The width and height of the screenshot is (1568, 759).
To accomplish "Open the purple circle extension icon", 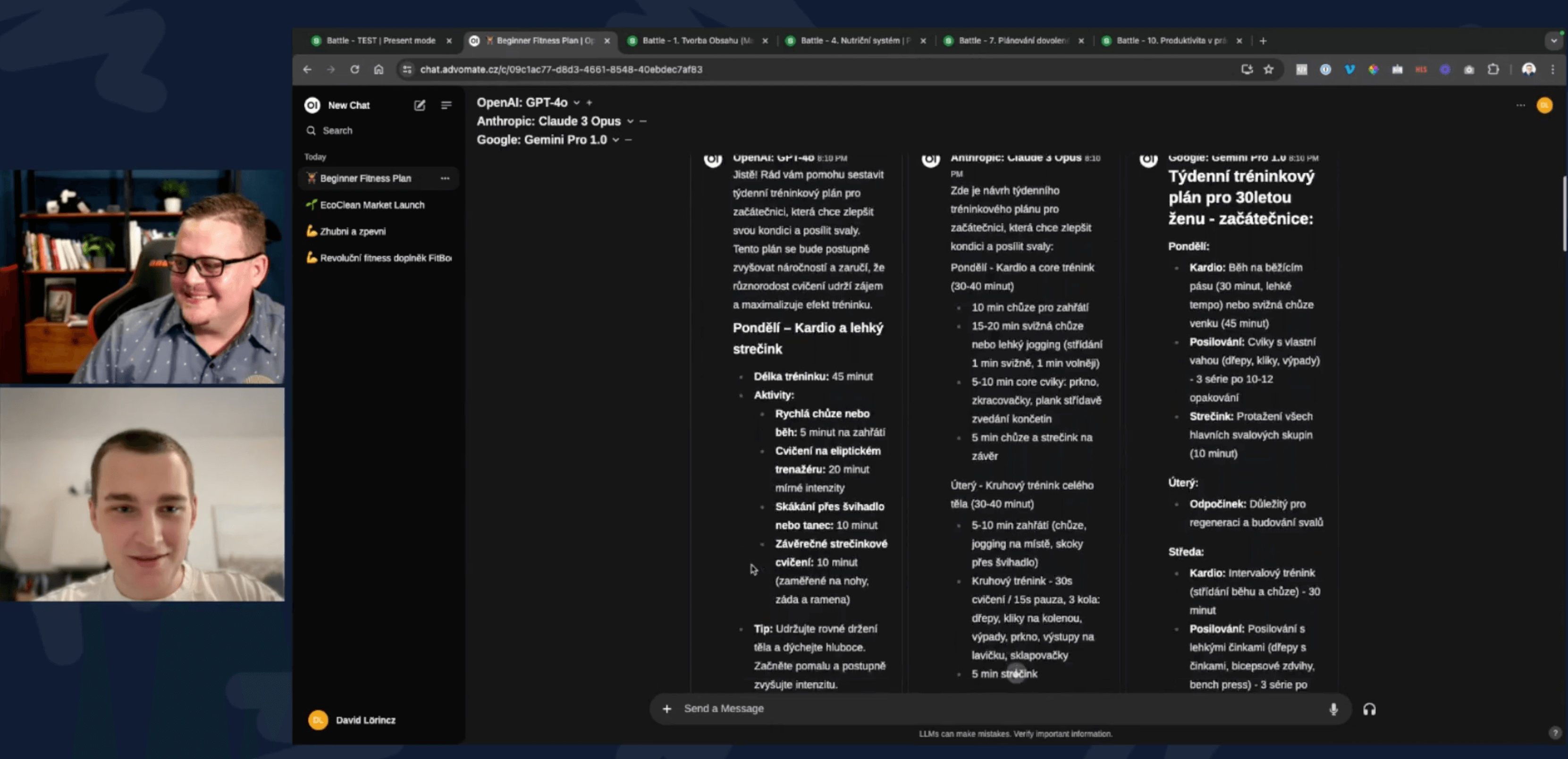I will click(x=1444, y=69).
